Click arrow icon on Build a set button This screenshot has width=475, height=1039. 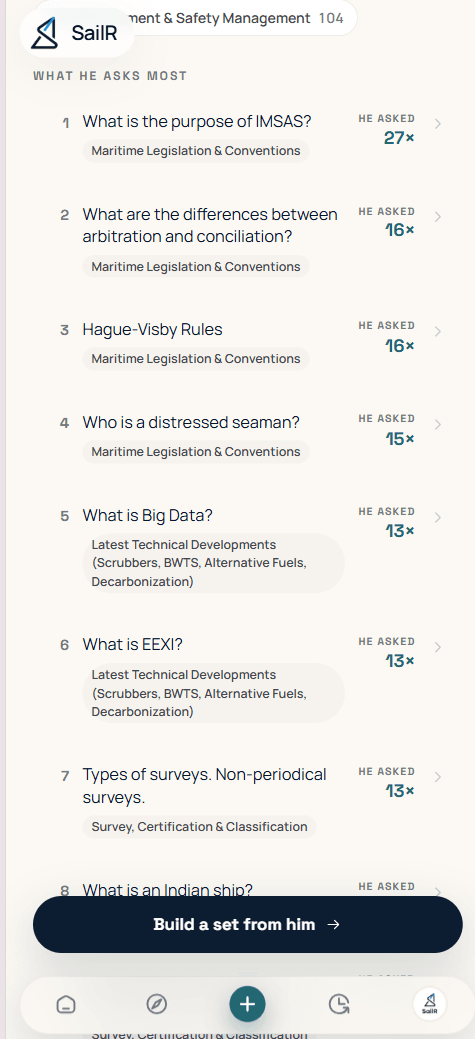334,924
